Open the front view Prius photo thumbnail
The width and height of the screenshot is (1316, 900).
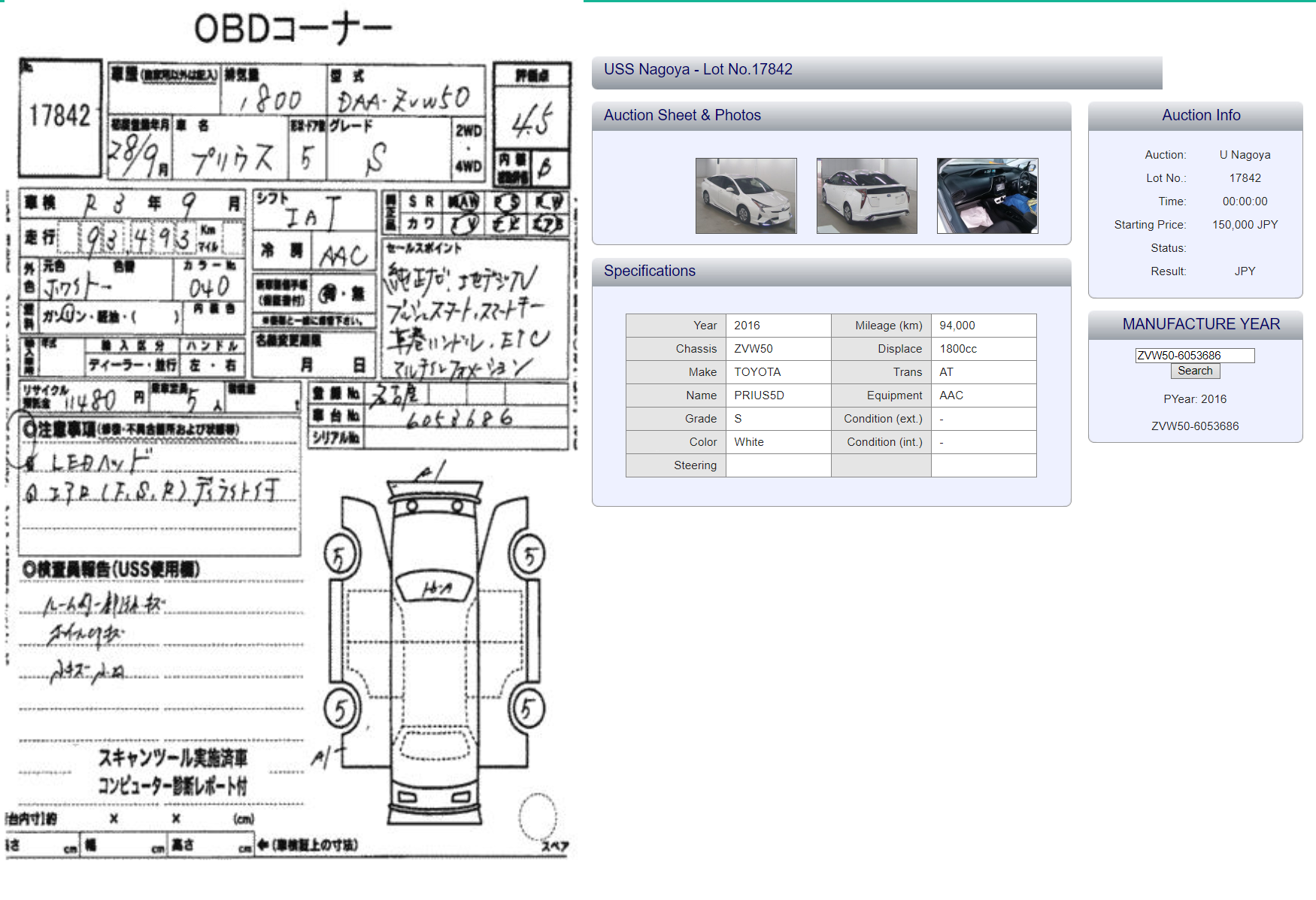coord(746,195)
